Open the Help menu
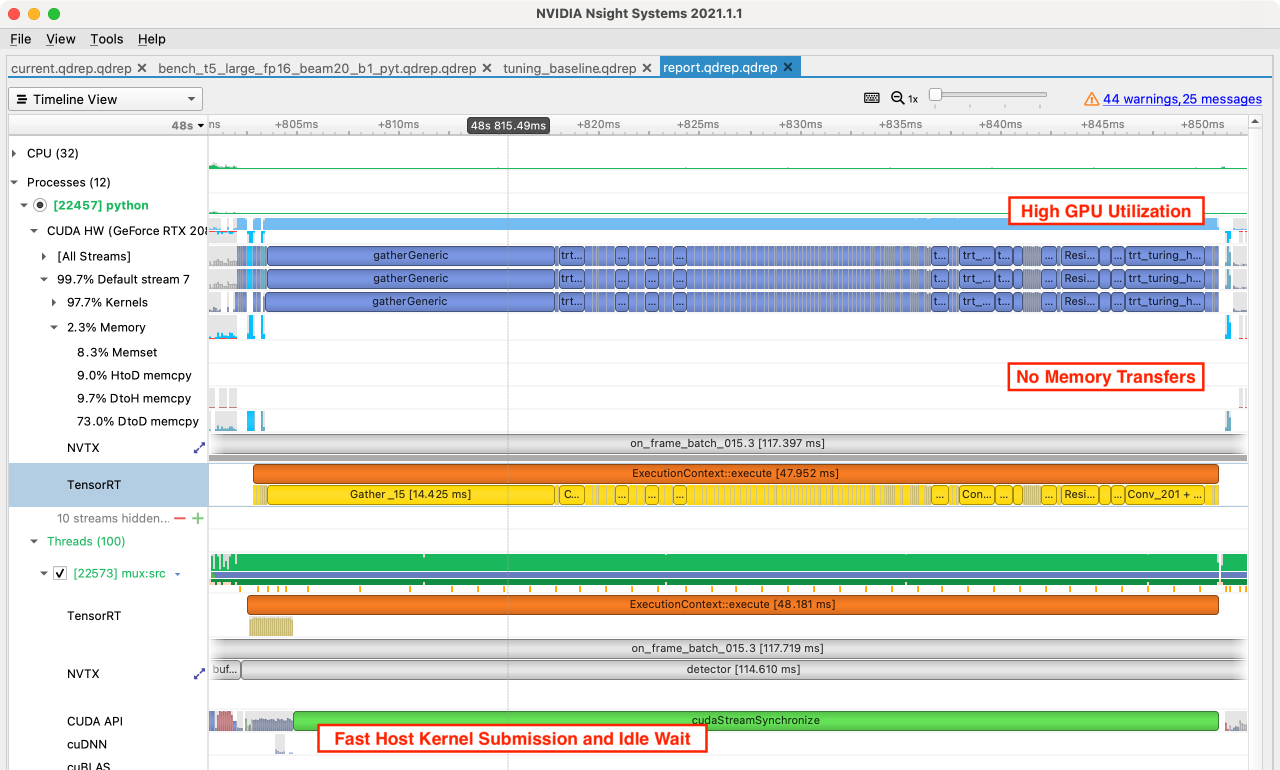 152,39
